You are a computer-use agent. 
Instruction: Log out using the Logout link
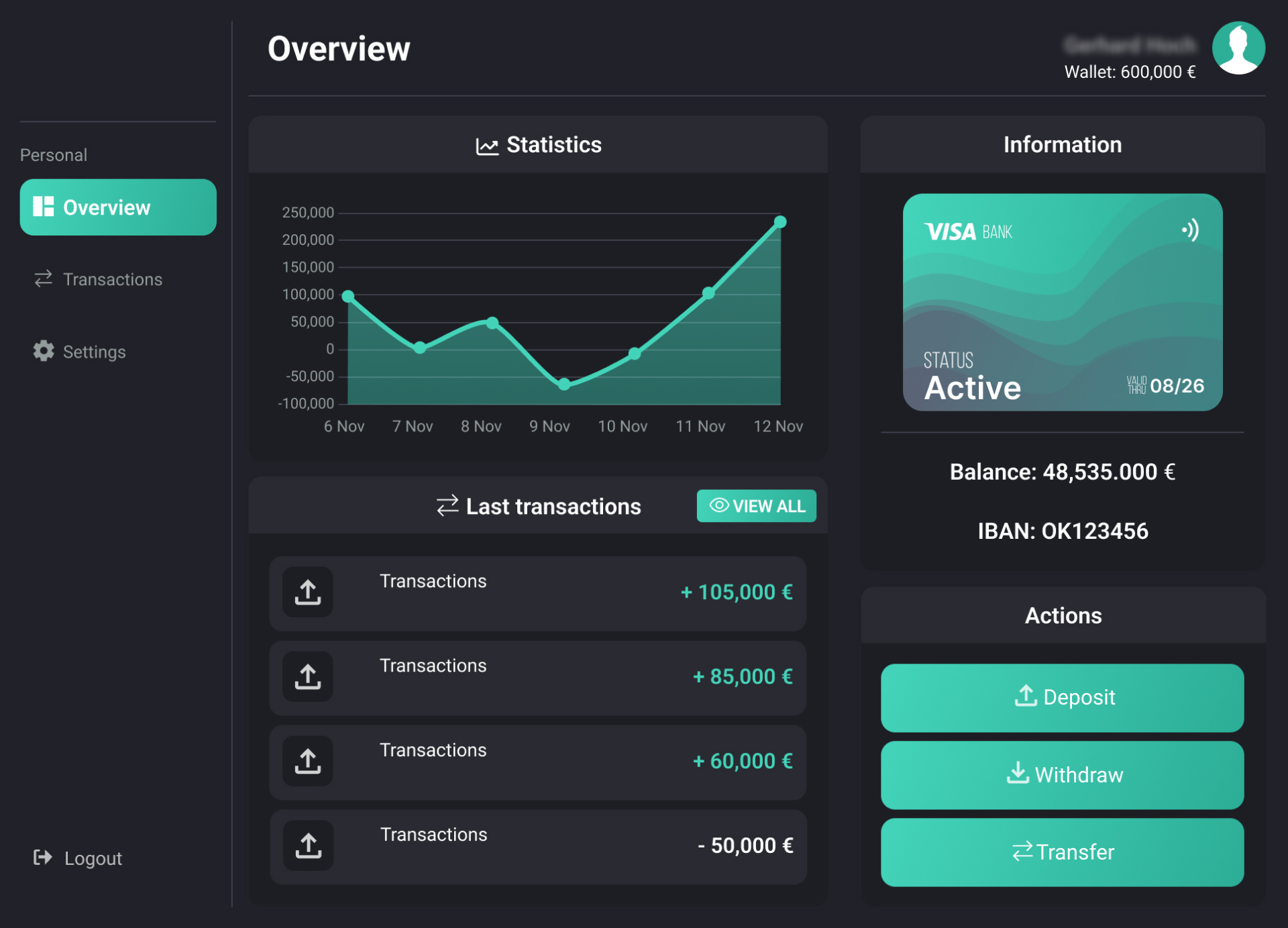93,858
